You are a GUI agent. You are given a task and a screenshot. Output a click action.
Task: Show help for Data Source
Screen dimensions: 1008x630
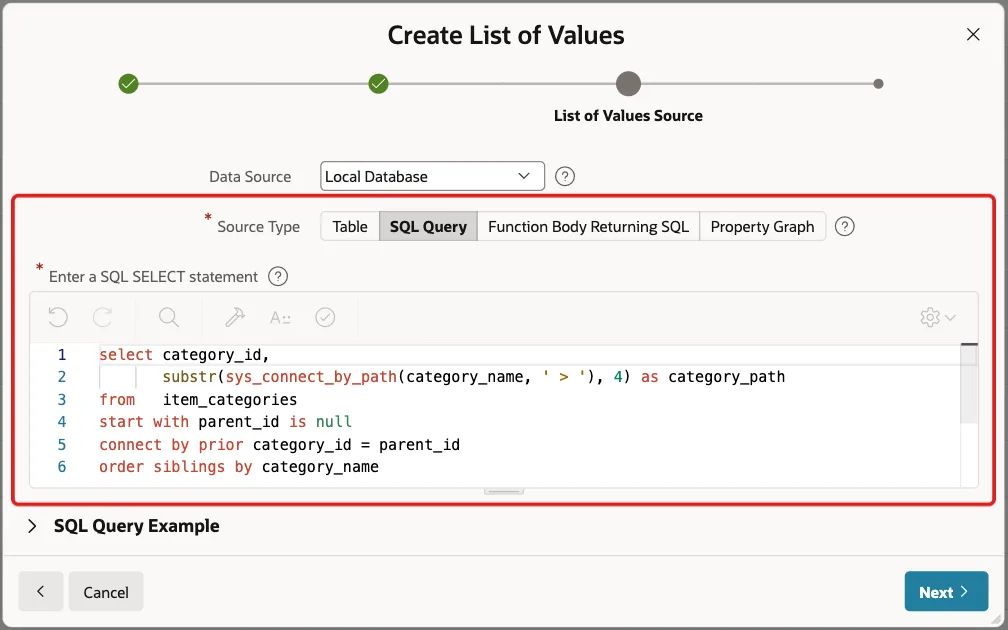point(564,176)
